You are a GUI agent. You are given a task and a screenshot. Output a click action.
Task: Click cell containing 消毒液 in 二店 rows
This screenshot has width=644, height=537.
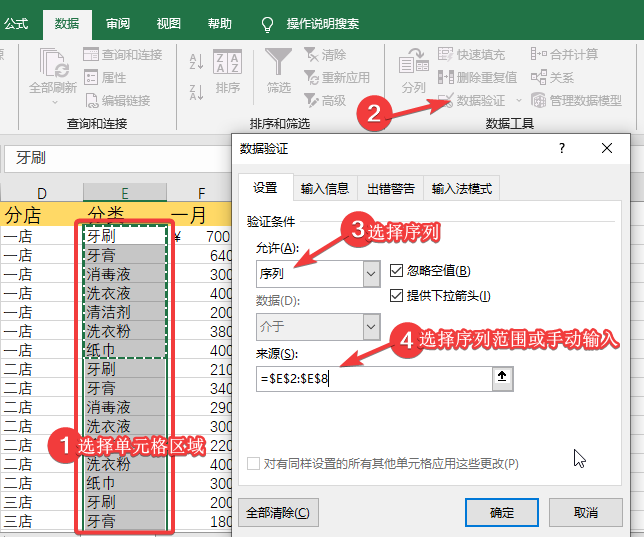click(125, 407)
